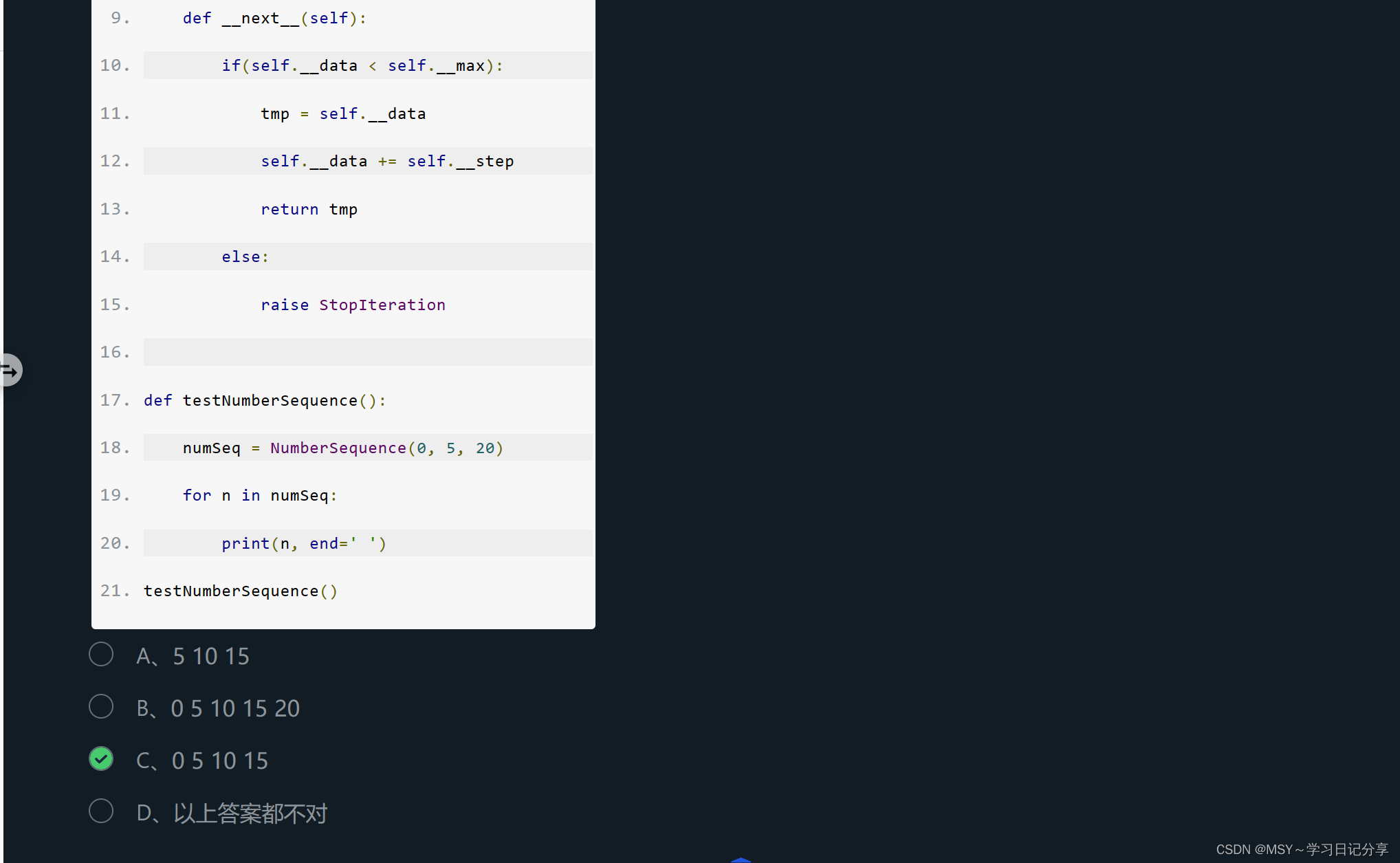Viewport: 1400px width, 863px height.
Task: Select radio button for option D
Action: point(101,811)
